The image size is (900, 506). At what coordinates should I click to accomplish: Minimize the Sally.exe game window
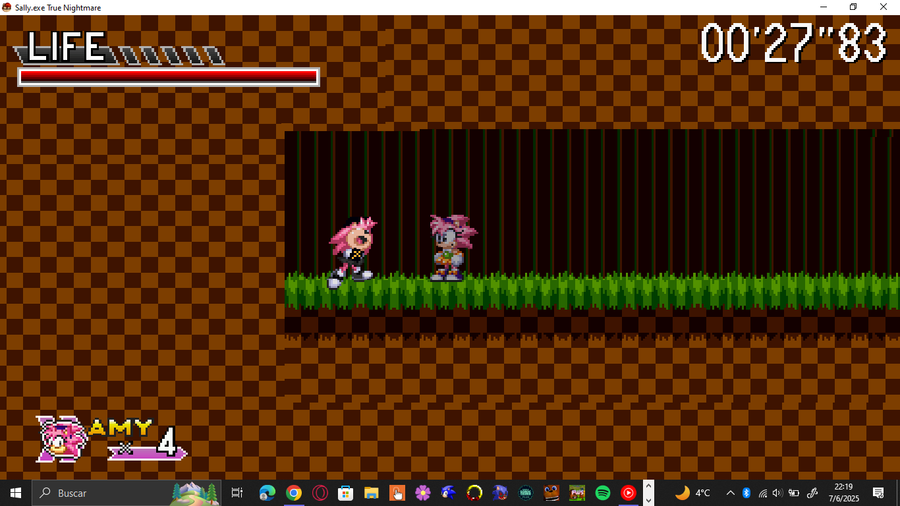coord(824,7)
